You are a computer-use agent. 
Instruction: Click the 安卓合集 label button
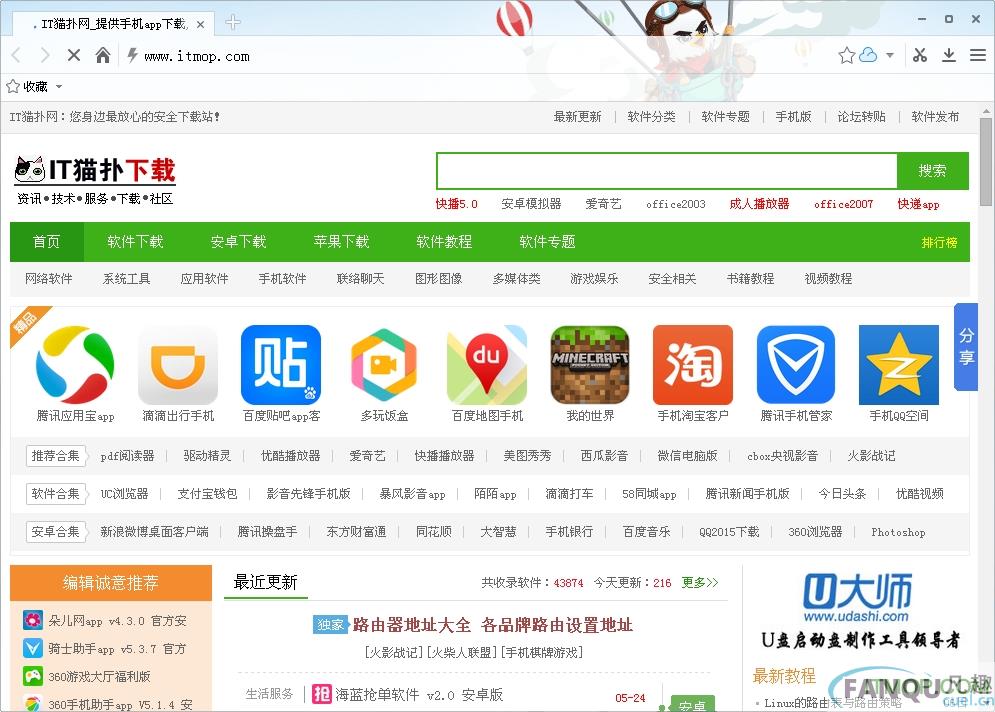[56, 532]
